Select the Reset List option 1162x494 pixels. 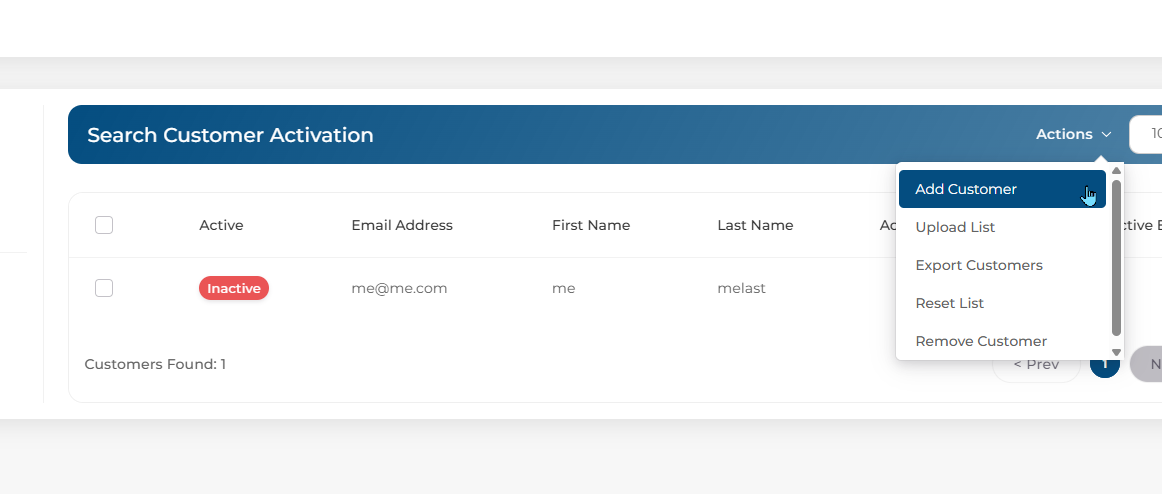click(x=950, y=303)
